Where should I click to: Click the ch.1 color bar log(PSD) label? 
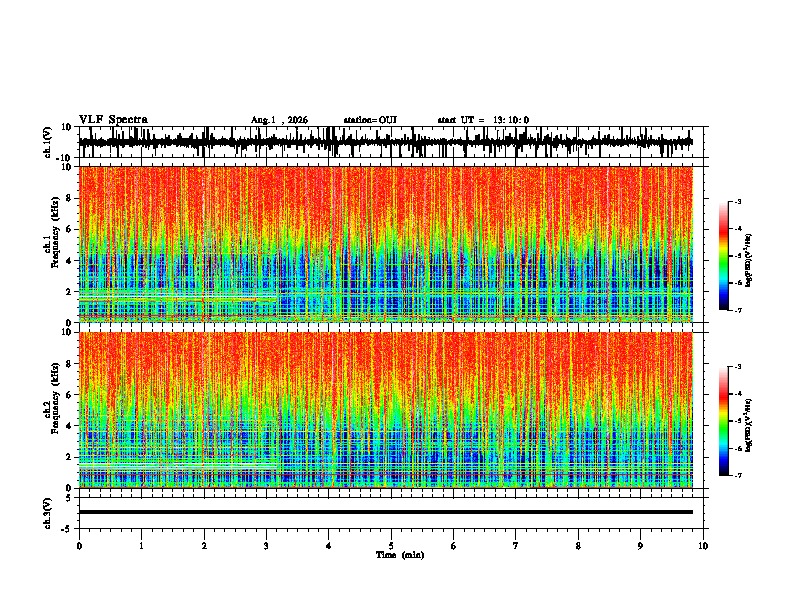(x=749, y=260)
